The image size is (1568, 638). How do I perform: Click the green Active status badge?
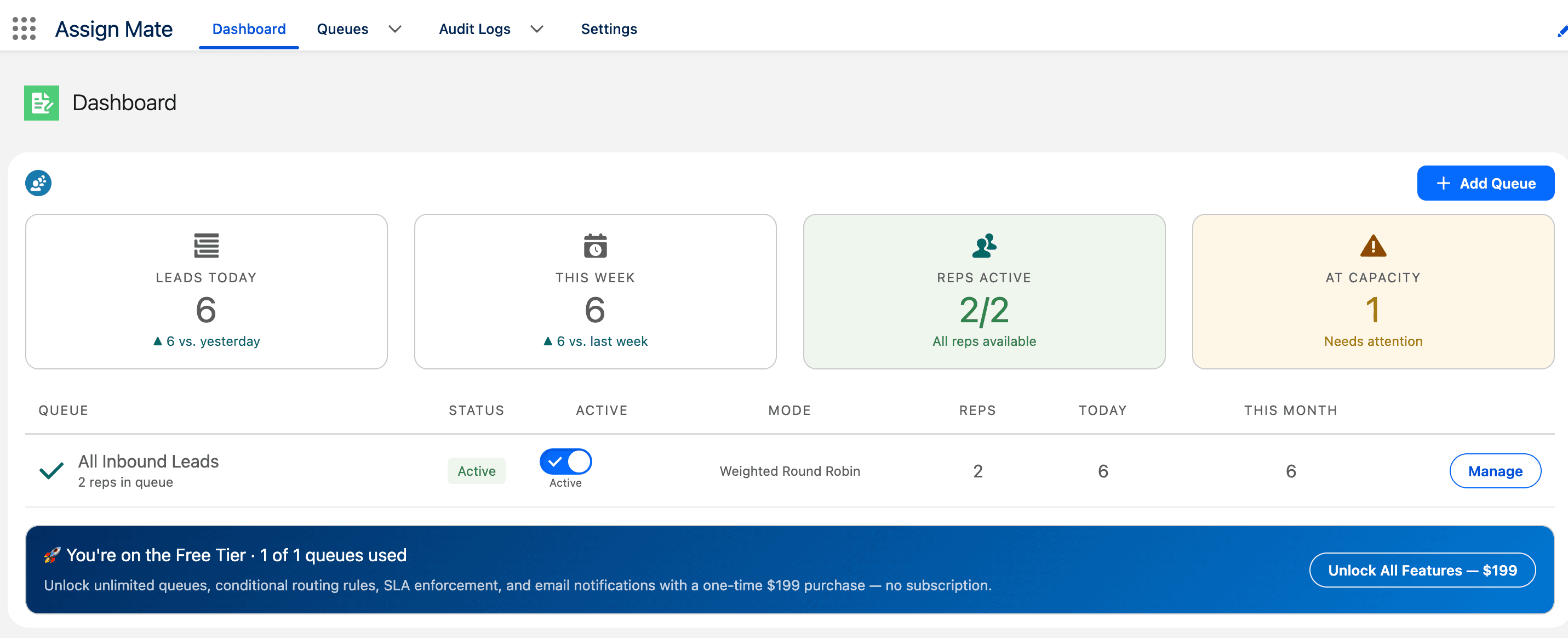477,471
